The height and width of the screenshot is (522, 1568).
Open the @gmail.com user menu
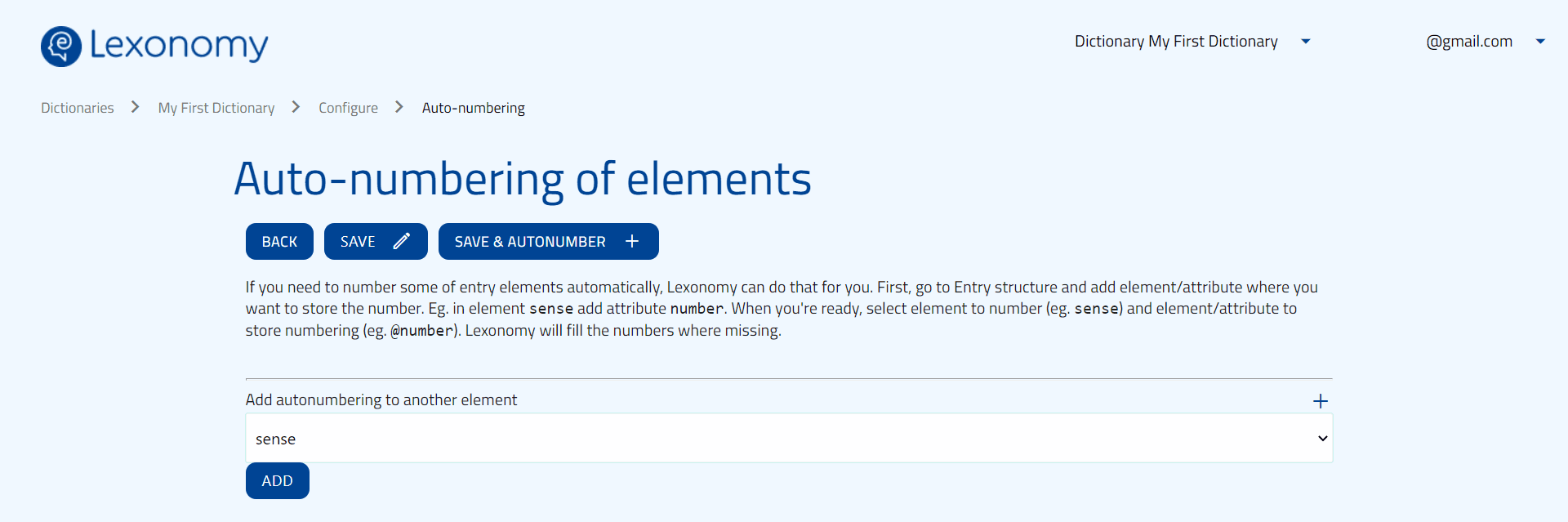click(1469, 42)
